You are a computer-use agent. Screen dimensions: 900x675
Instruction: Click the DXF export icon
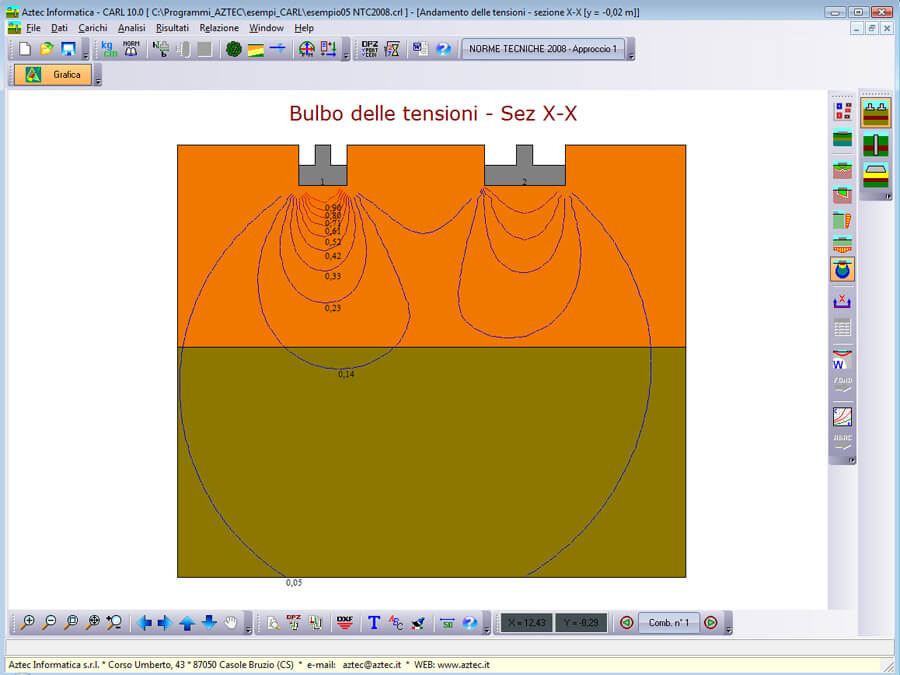[345, 622]
